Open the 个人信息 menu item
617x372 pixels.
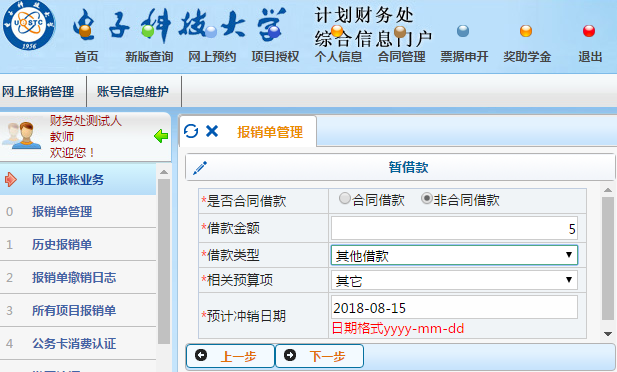[x=338, y=57]
